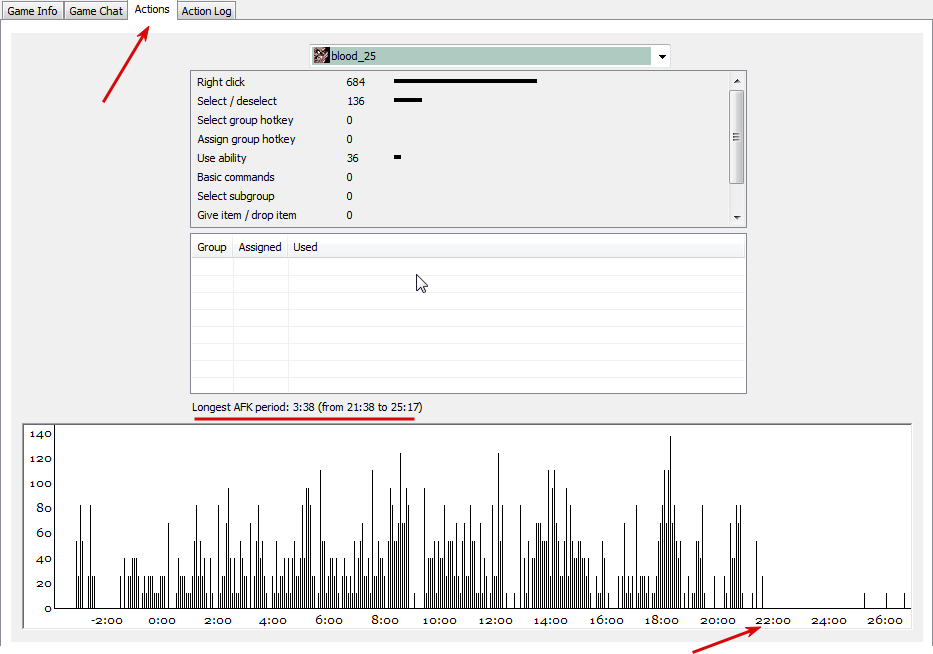Click the Select / deselect bar indicator
This screenshot has width=933, height=654.
tap(408, 100)
